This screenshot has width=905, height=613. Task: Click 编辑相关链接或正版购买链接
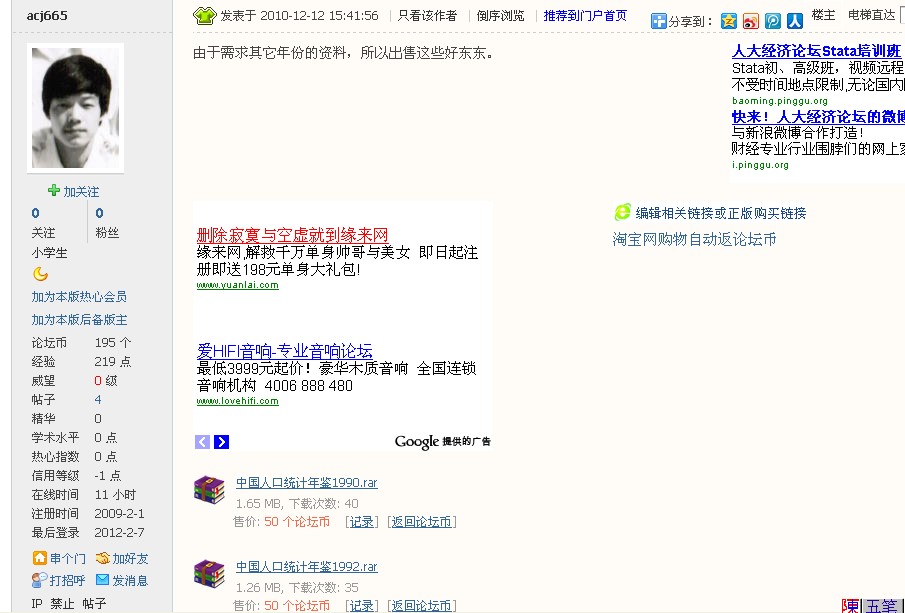click(720, 213)
